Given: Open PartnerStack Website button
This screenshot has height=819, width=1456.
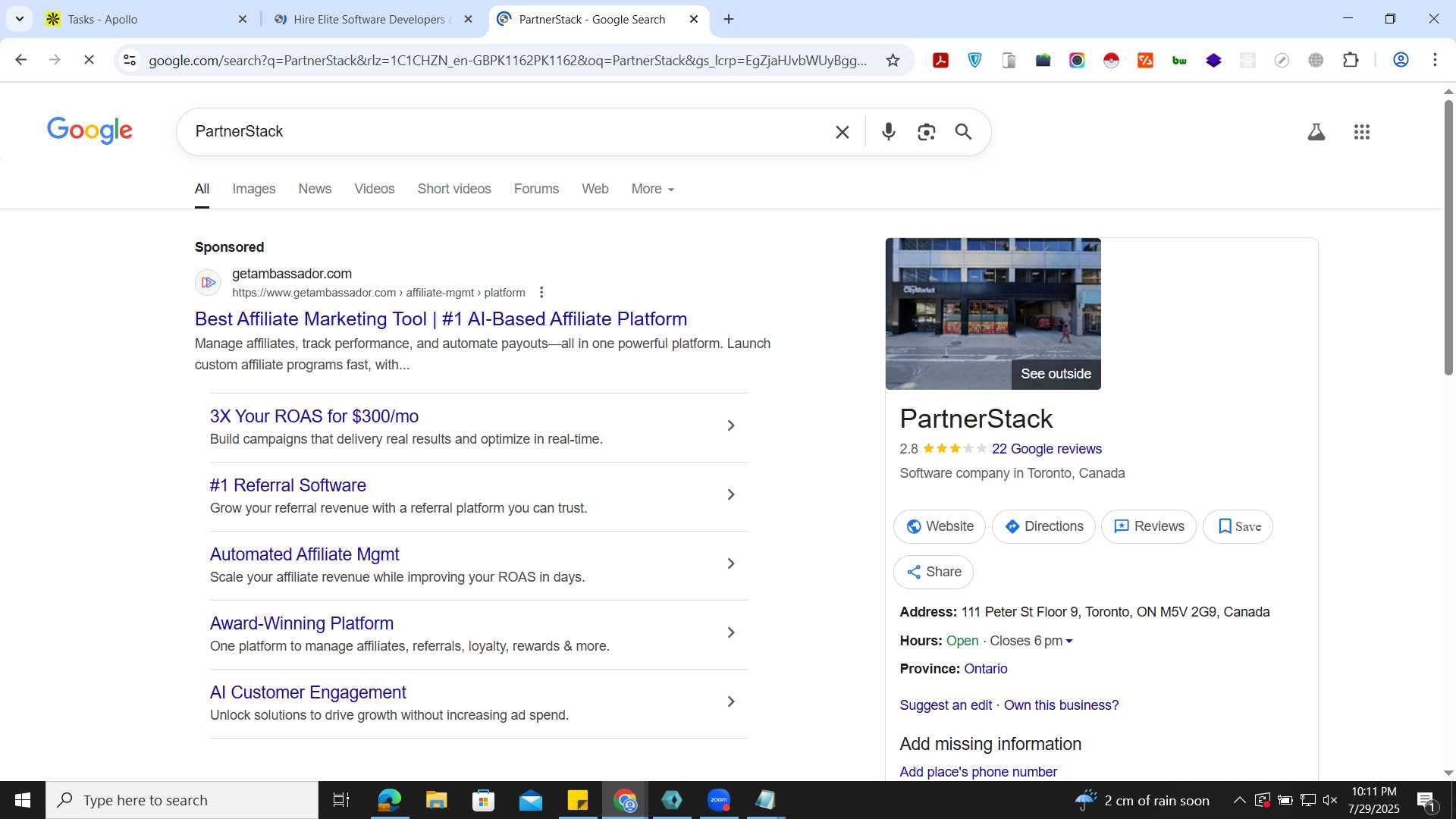Looking at the screenshot, I should [940, 527].
